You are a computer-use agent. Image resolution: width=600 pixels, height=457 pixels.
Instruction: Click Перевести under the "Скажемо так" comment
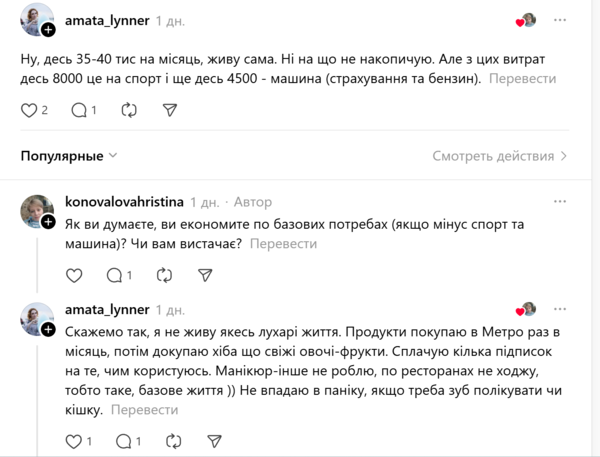(144, 409)
